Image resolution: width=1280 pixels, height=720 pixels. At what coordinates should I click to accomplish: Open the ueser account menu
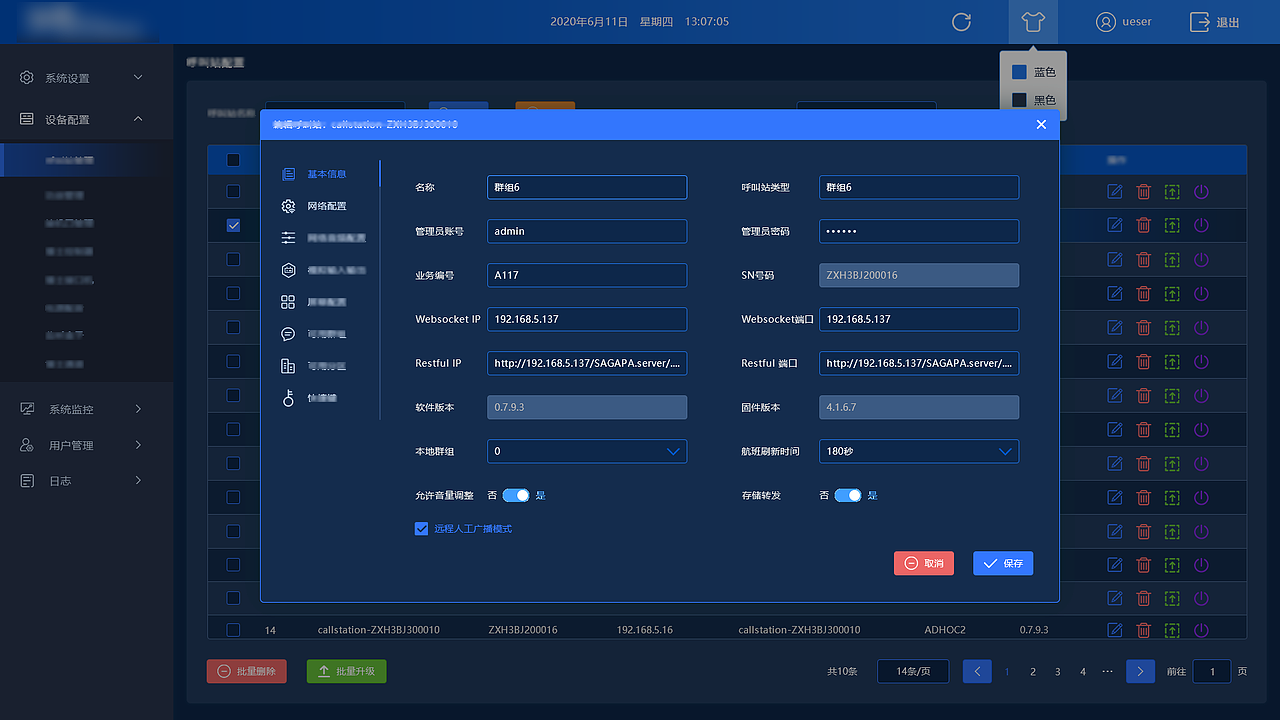[x=1124, y=22]
